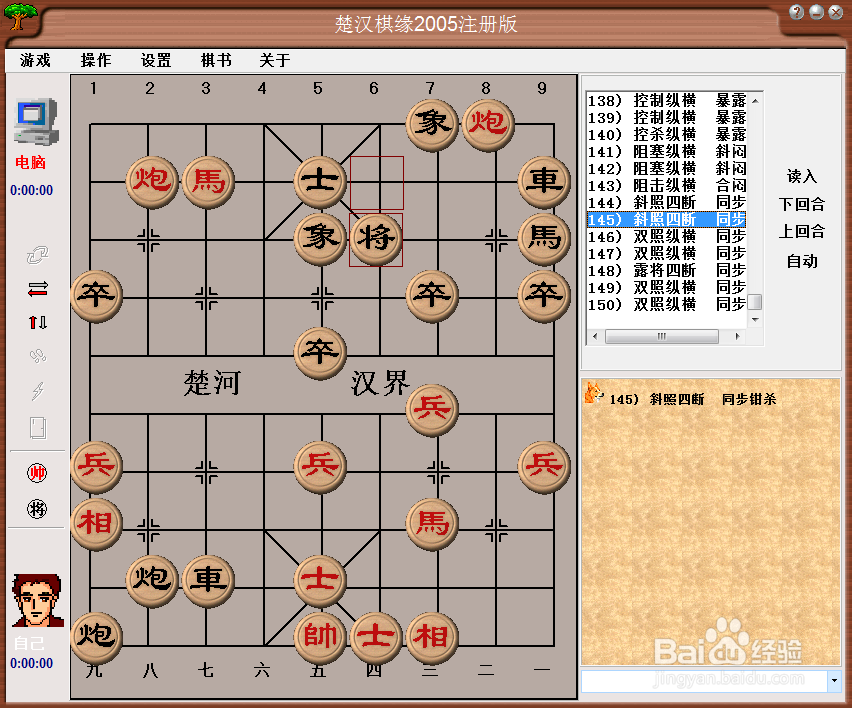Image resolution: width=852 pixels, height=708 pixels.
Task: Click the list scroll down arrow
Action: (755, 320)
